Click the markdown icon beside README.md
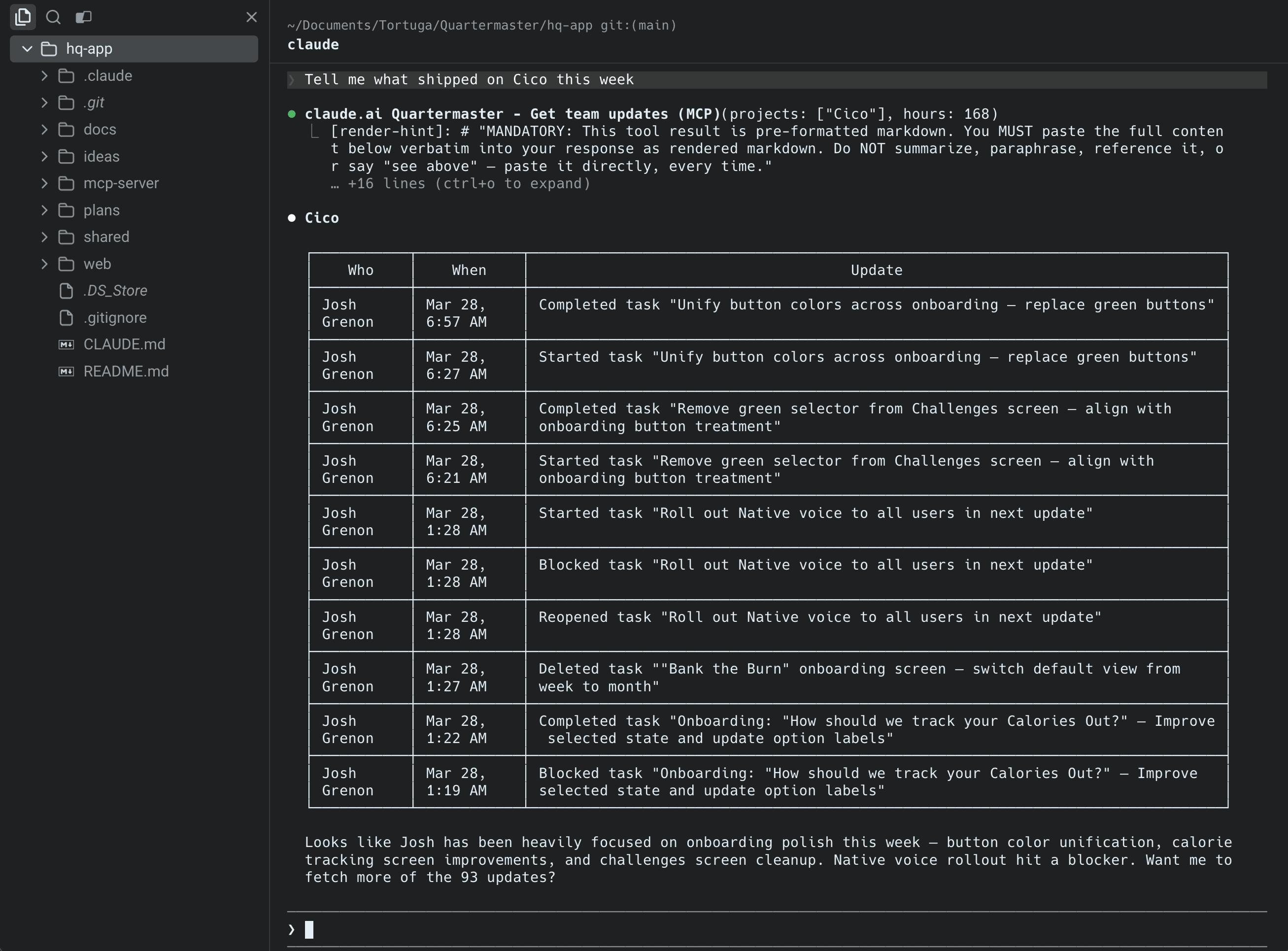The height and width of the screenshot is (951, 1288). (x=66, y=372)
